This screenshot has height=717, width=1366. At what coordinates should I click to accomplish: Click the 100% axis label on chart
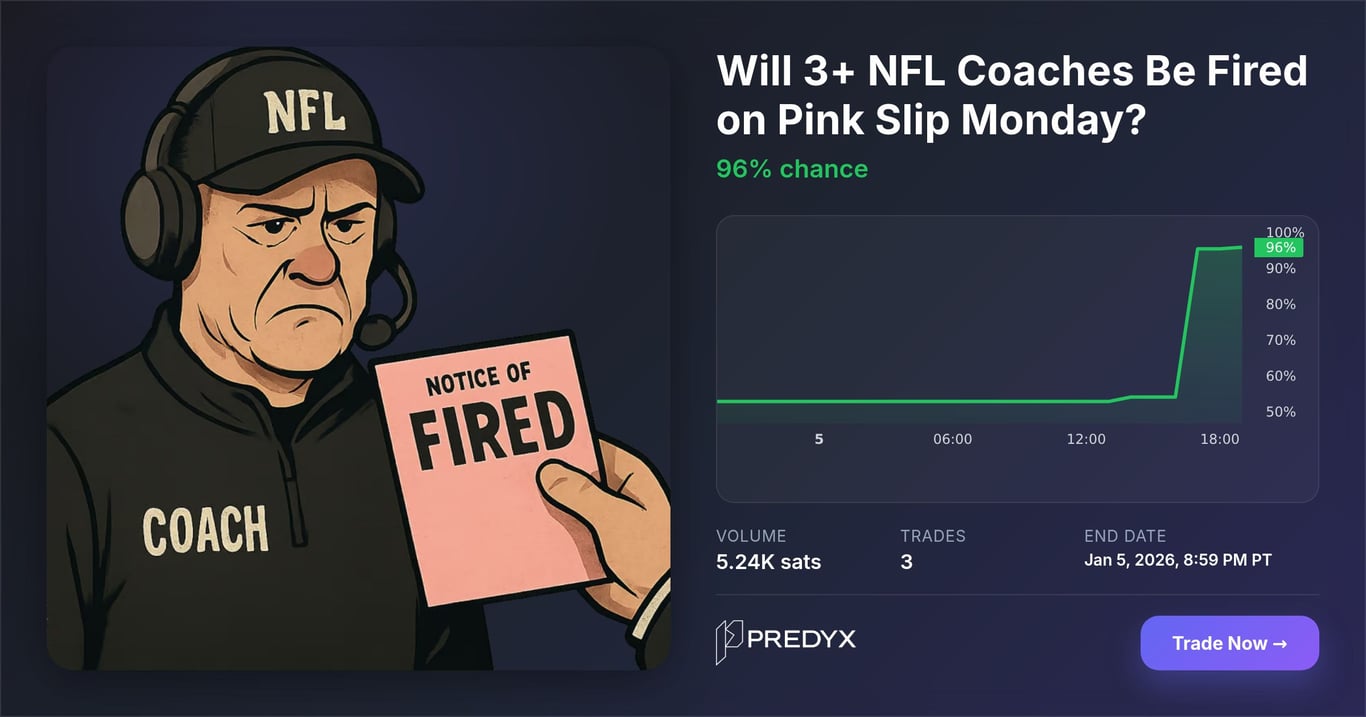pos(1284,232)
